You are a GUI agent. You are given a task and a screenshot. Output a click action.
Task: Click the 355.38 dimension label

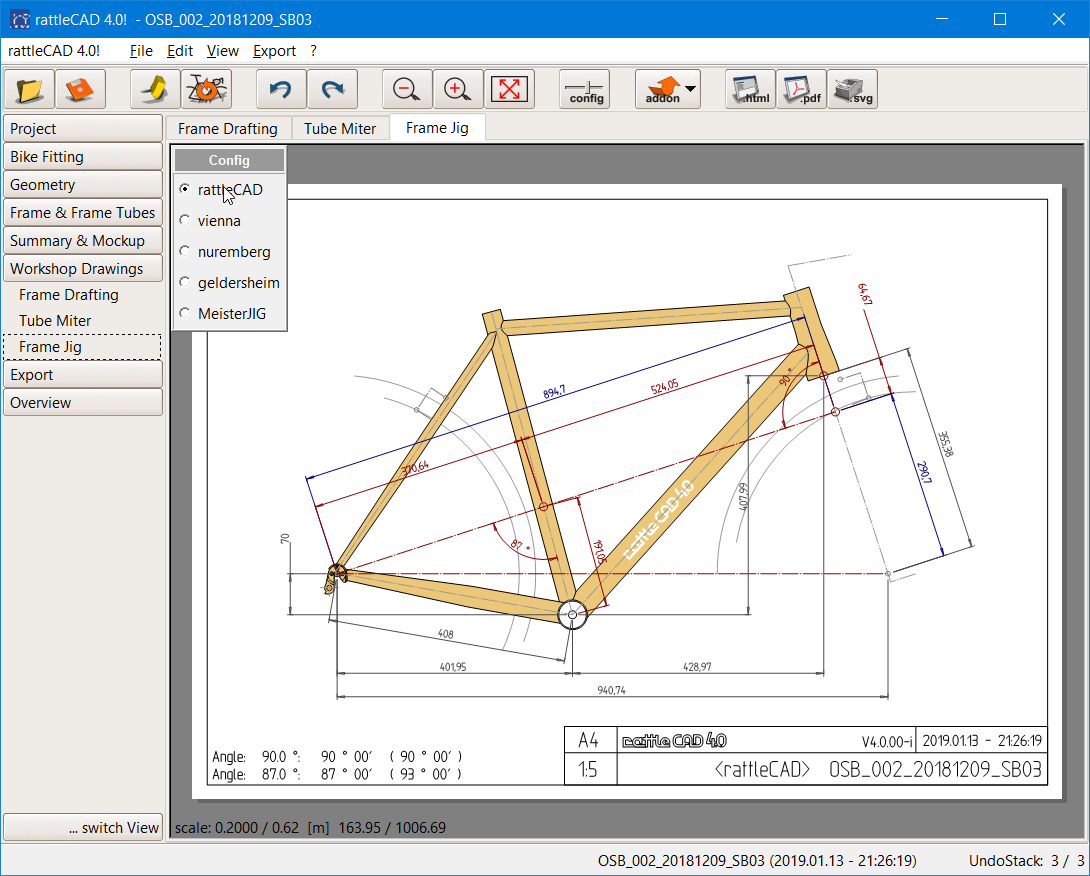pyautogui.click(x=946, y=444)
